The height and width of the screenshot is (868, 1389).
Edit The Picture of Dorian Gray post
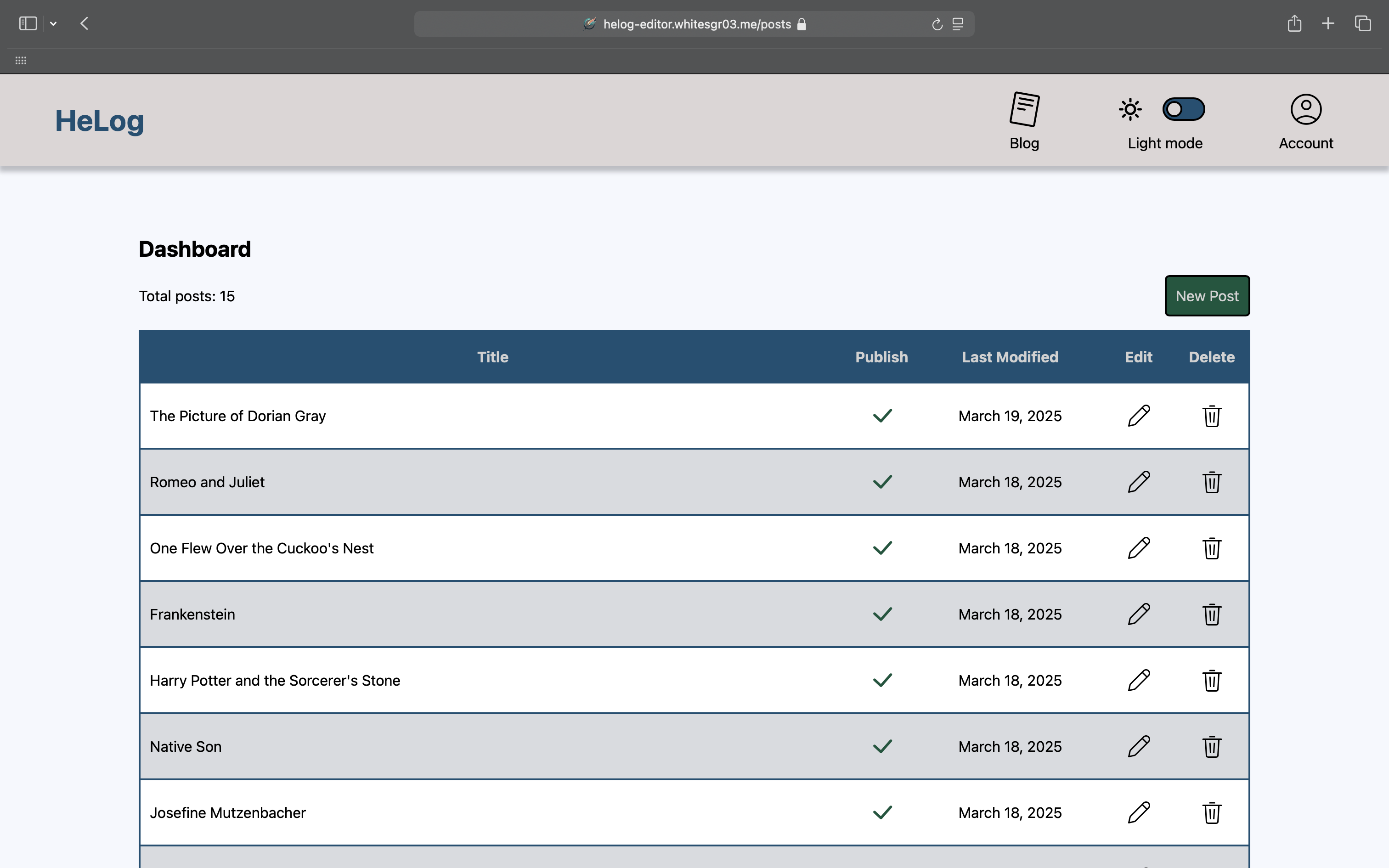(x=1139, y=416)
